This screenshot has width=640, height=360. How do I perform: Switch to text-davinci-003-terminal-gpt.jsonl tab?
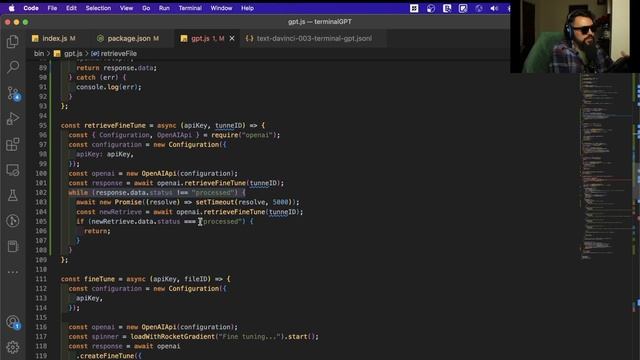(x=313, y=38)
